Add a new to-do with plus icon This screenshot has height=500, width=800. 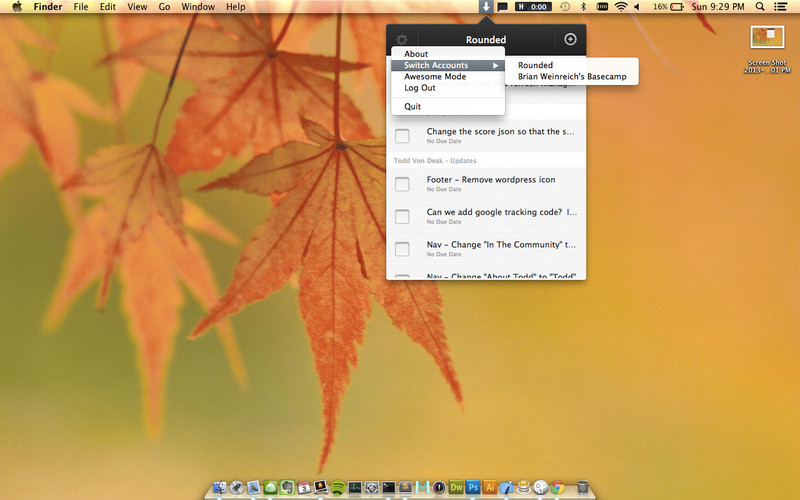[570, 39]
